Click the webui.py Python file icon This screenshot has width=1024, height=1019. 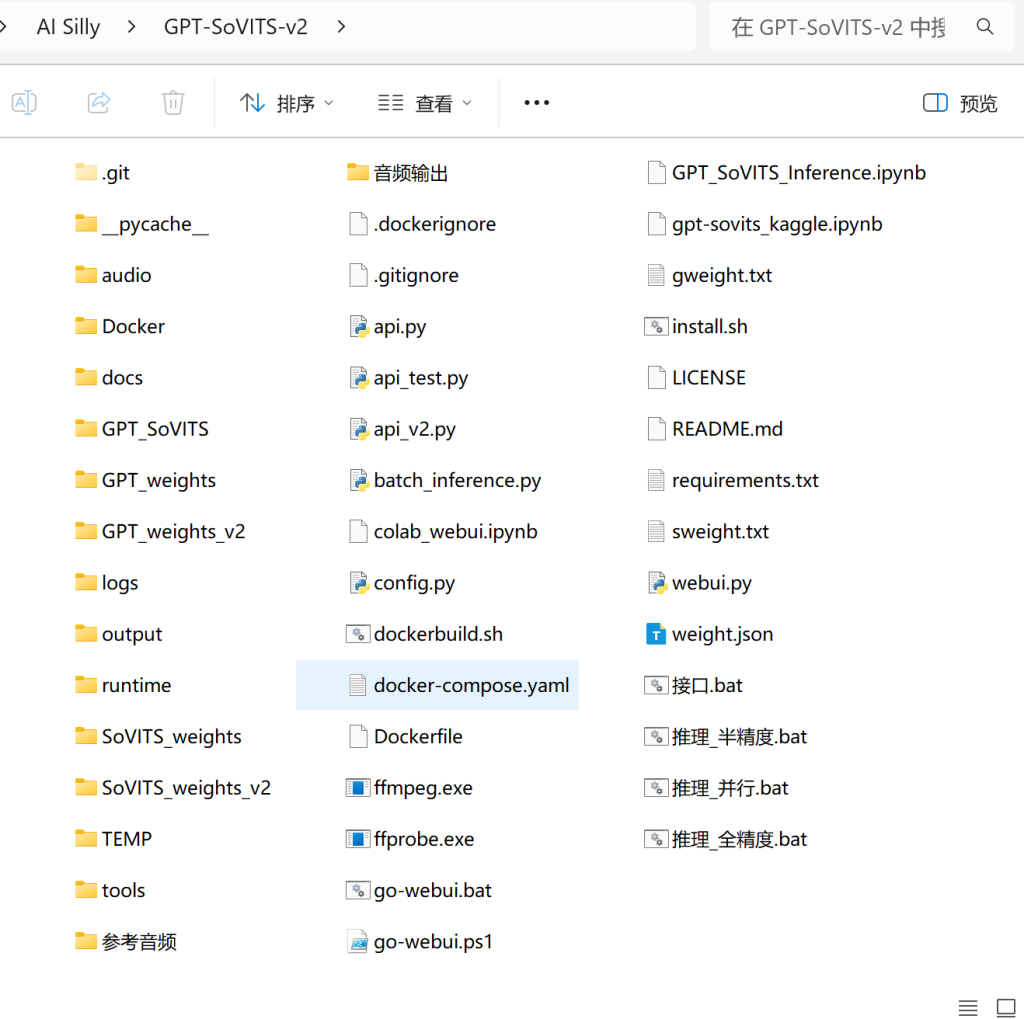657,583
